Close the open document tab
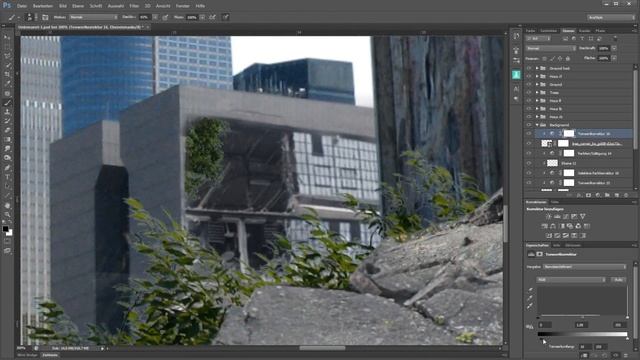The height and width of the screenshot is (360, 640). [x=147, y=27]
